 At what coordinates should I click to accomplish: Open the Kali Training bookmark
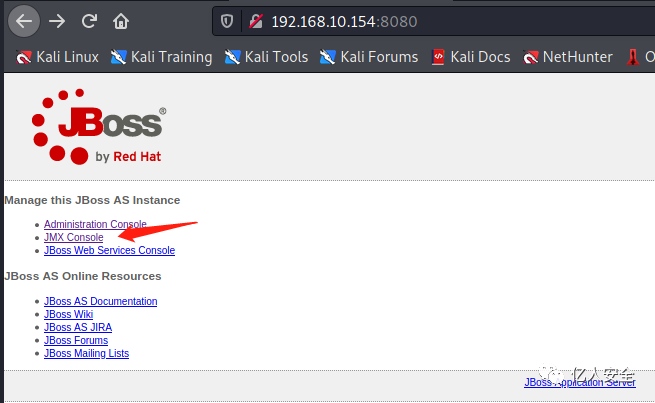point(162,57)
